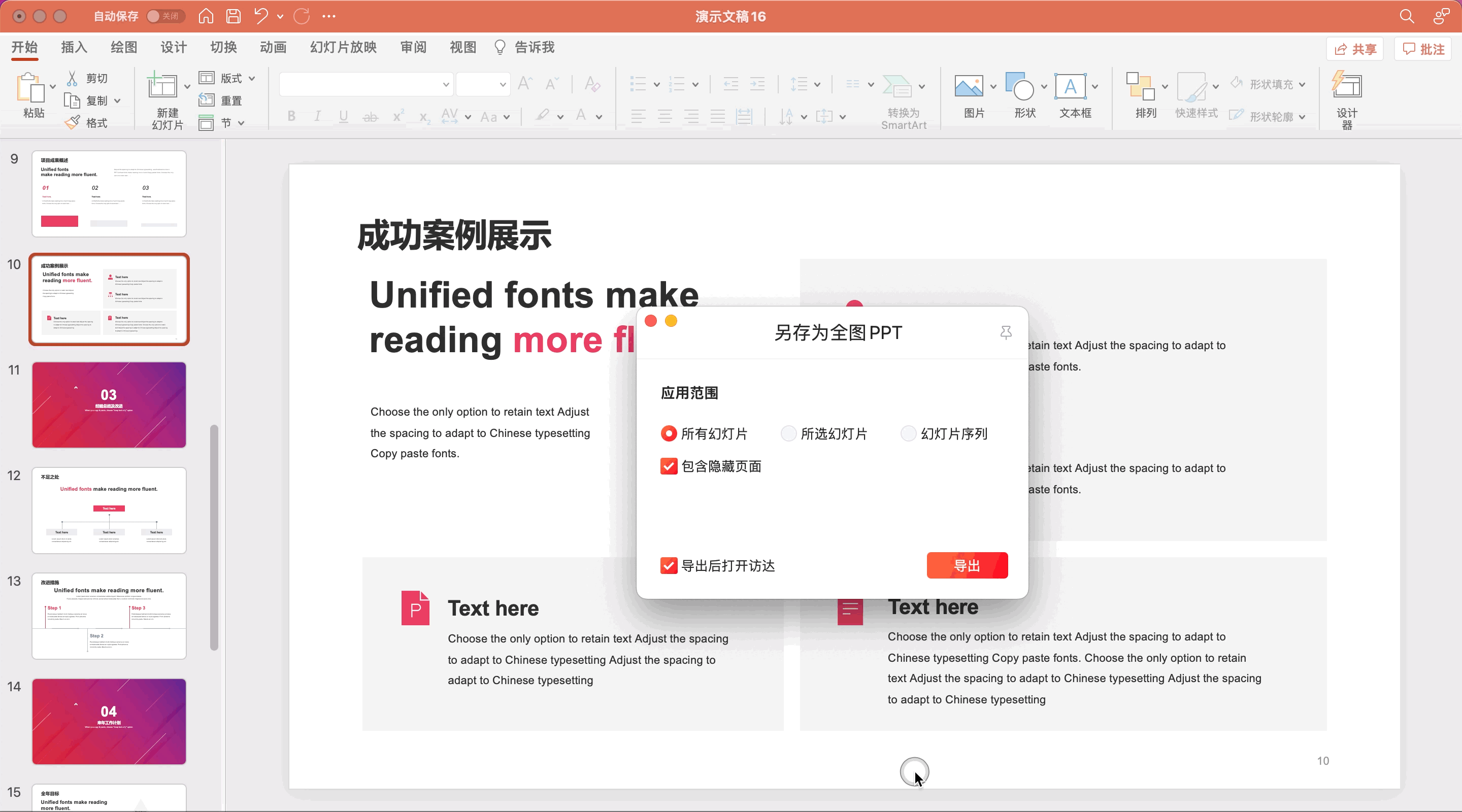Switch to the View (视图) tab
The width and height of the screenshot is (1462, 812).
[463, 47]
